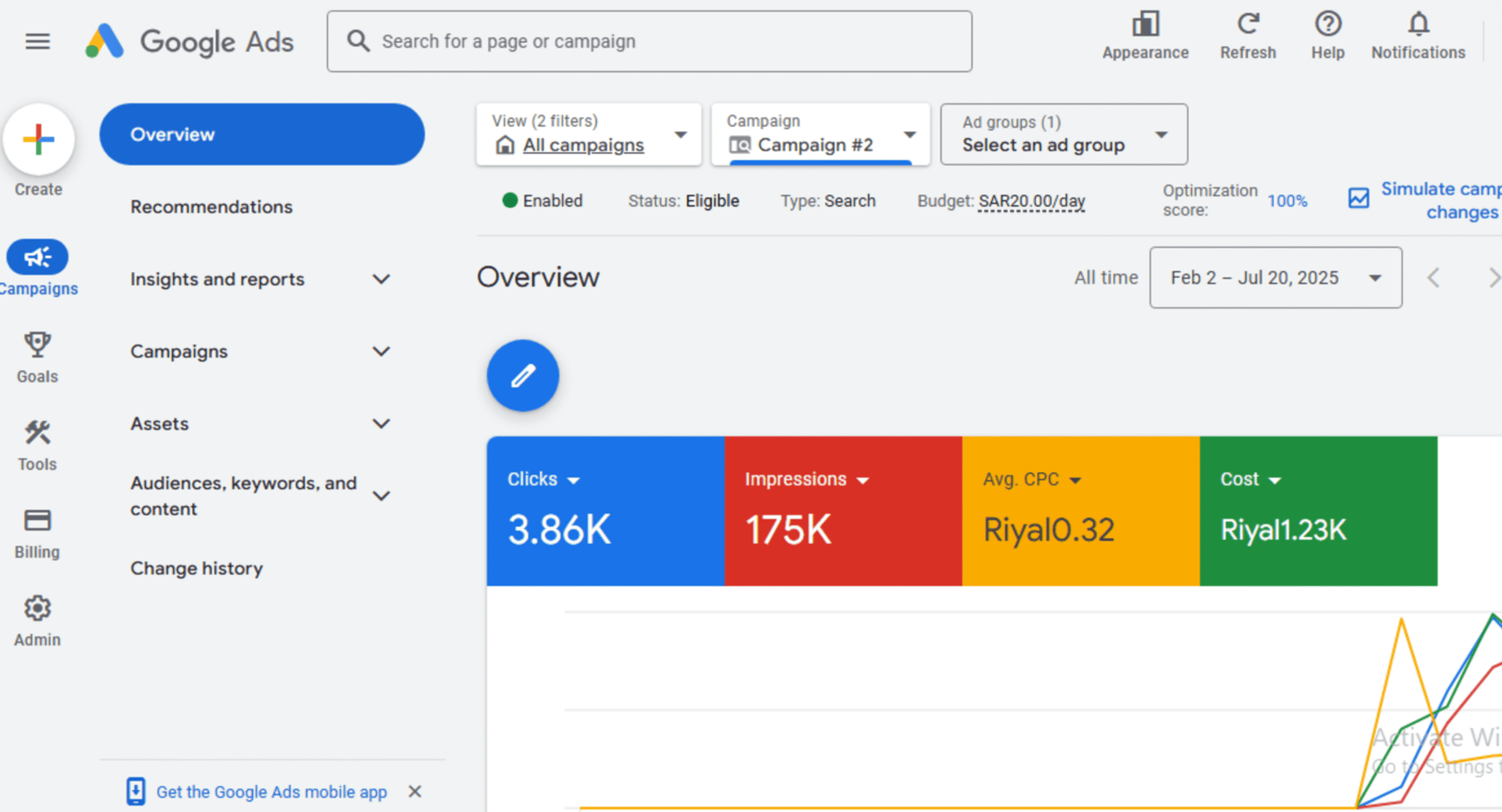
Task: Click the yellow Avg. CPC scorecard
Action: pyautogui.click(x=1081, y=511)
